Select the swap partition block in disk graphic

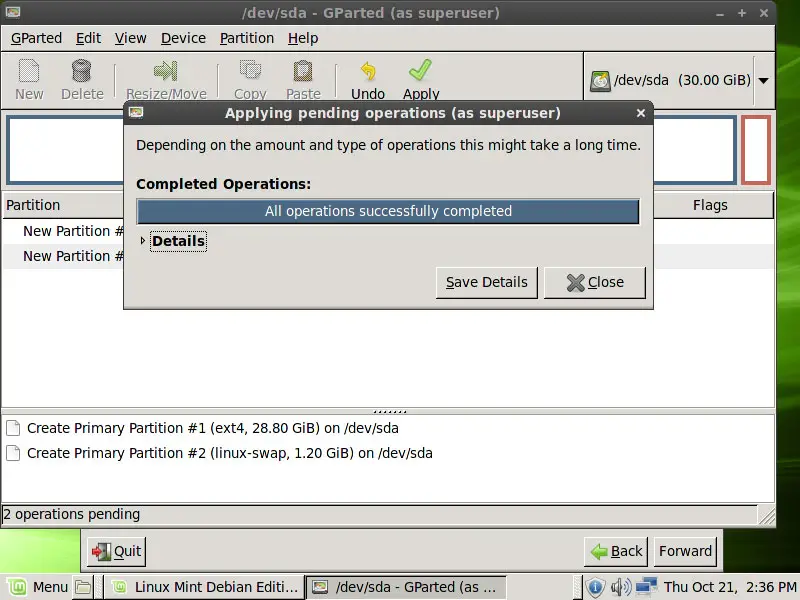tap(756, 150)
